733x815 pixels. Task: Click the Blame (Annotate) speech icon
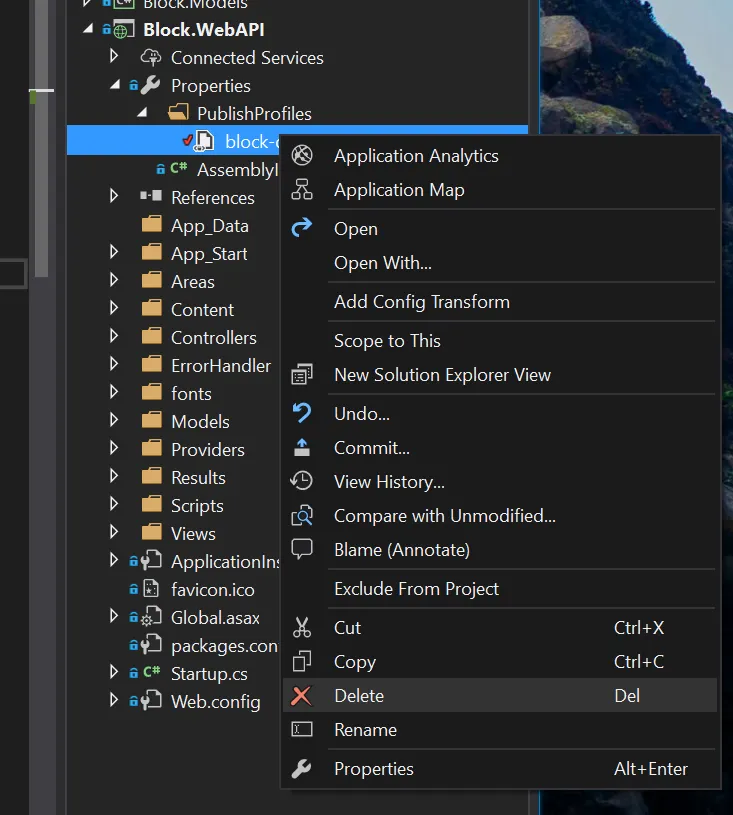coord(302,550)
